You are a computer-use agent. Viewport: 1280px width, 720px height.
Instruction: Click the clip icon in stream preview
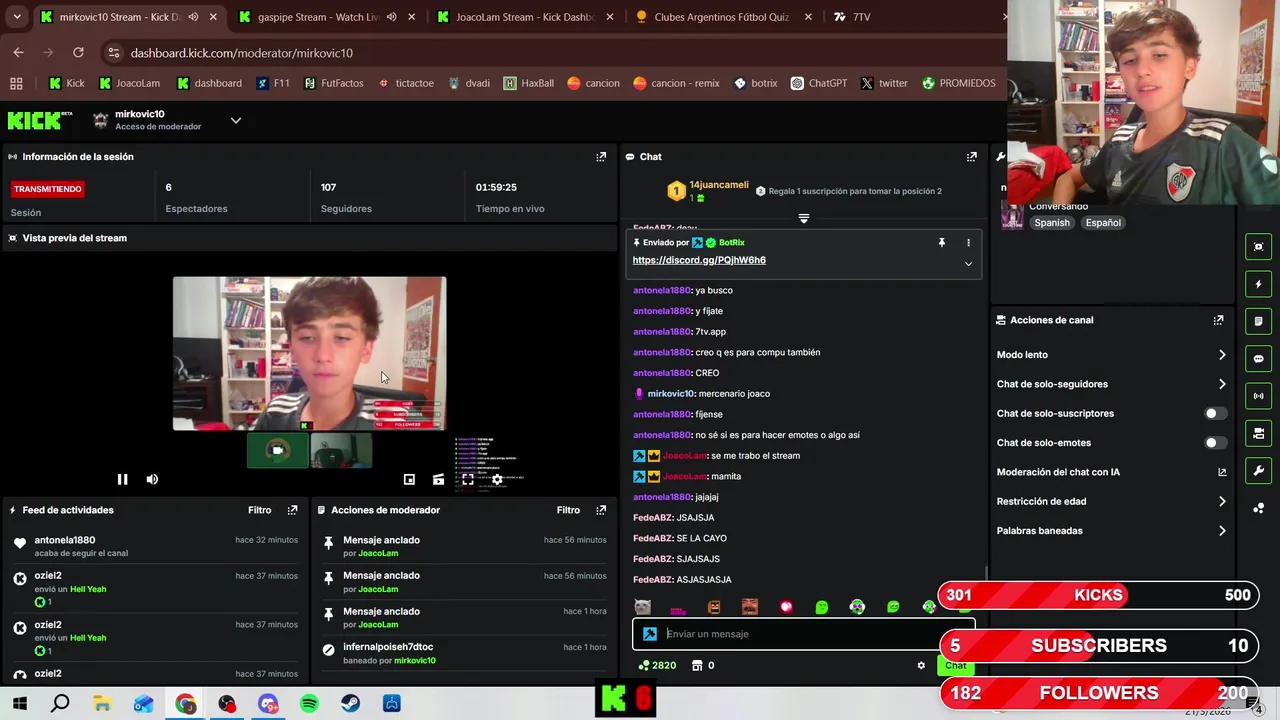pos(438,480)
